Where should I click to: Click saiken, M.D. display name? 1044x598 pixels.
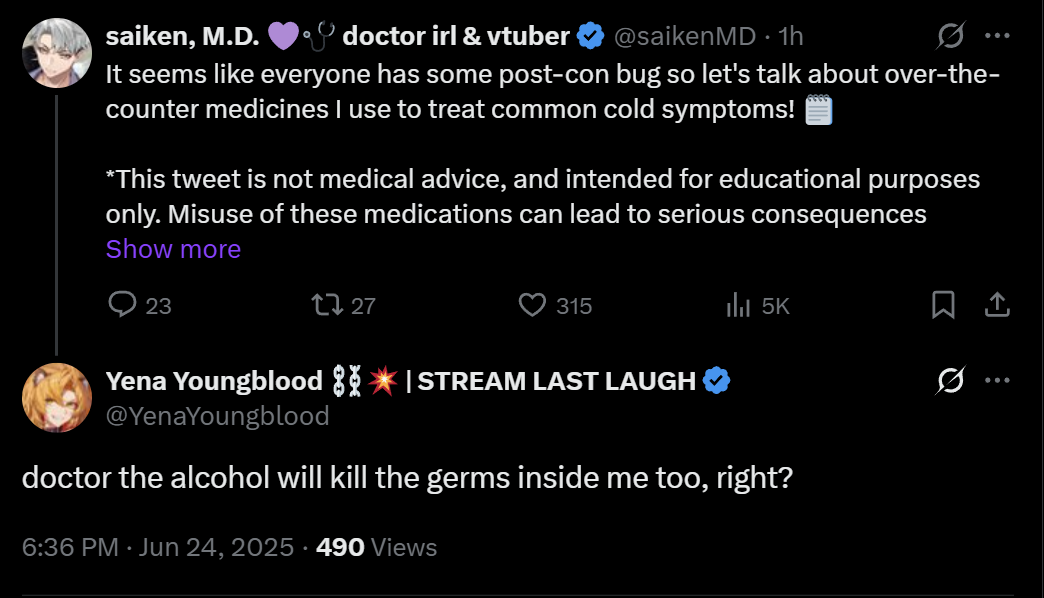tap(182, 37)
